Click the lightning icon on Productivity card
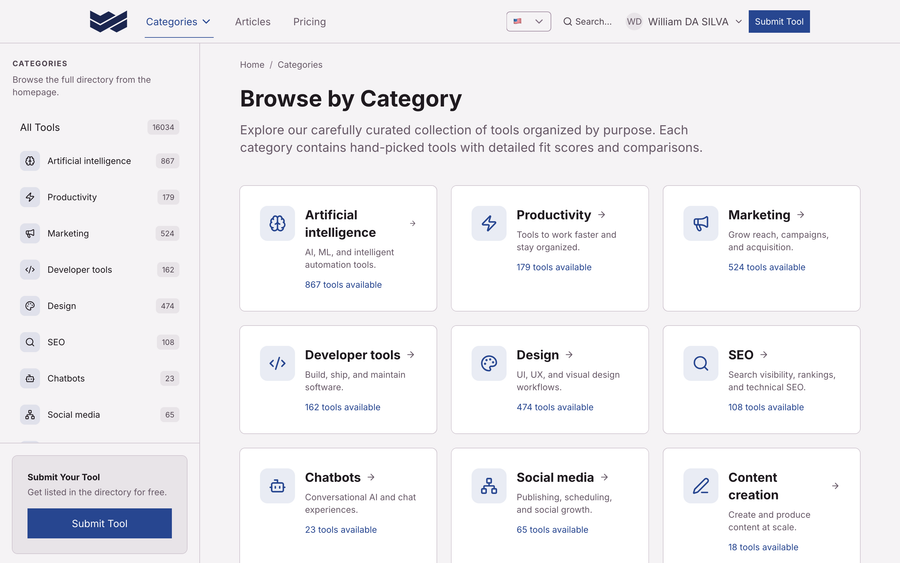The height and width of the screenshot is (563, 900). pos(489,223)
